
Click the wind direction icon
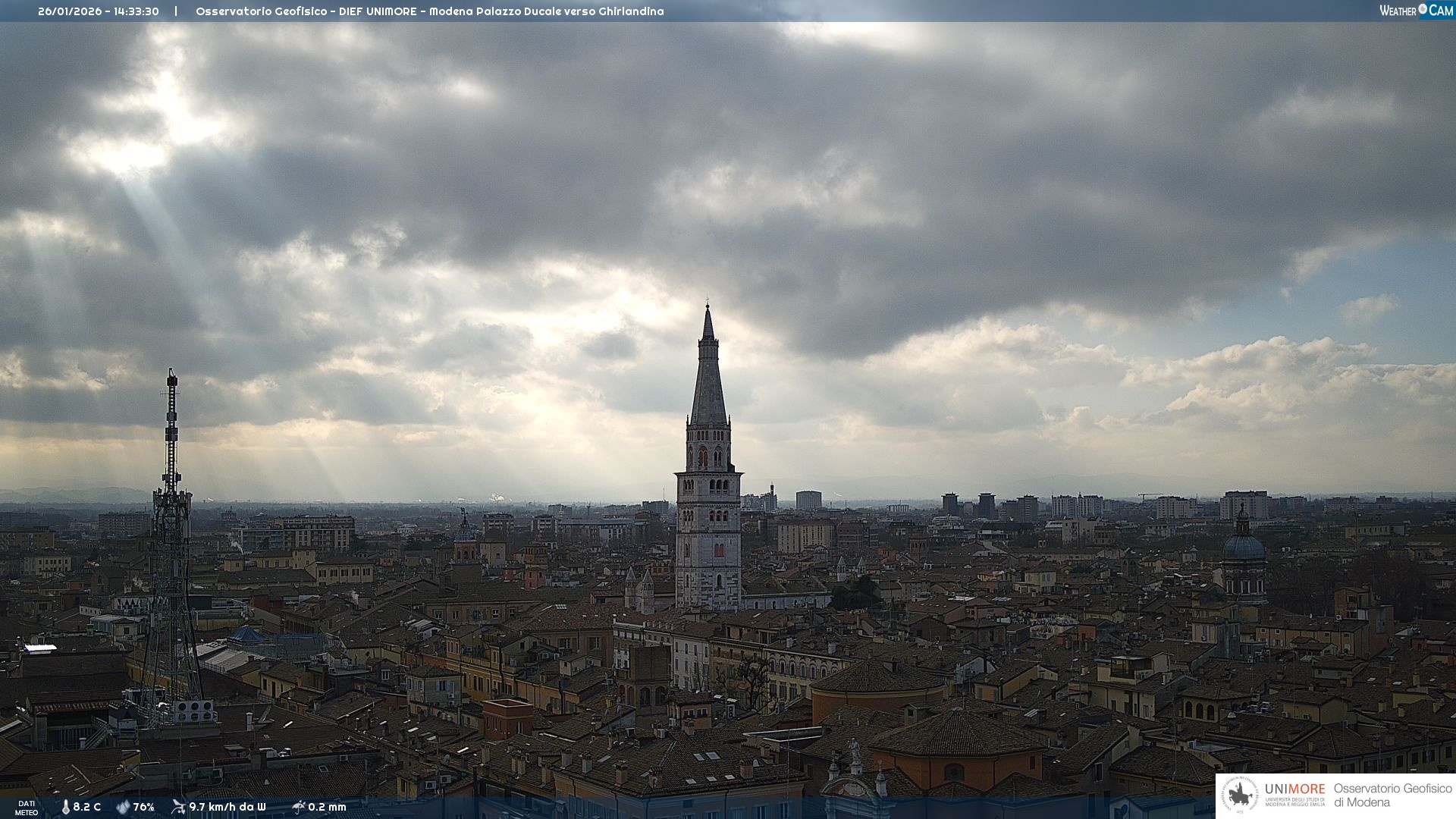click(178, 807)
